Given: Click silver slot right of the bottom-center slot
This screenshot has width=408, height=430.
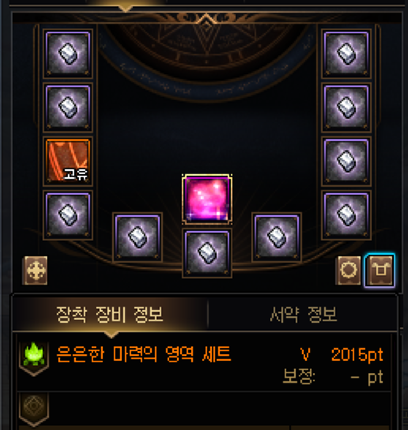Looking at the screenshot, I should tap(277, 237).
